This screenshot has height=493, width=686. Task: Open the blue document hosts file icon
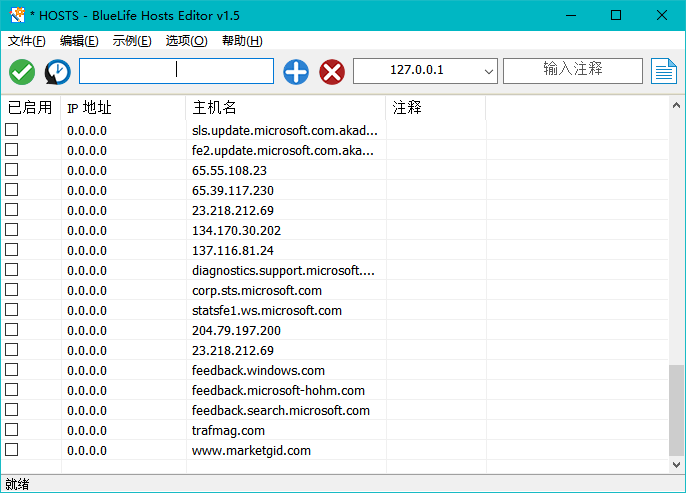[x=664, y=71]
